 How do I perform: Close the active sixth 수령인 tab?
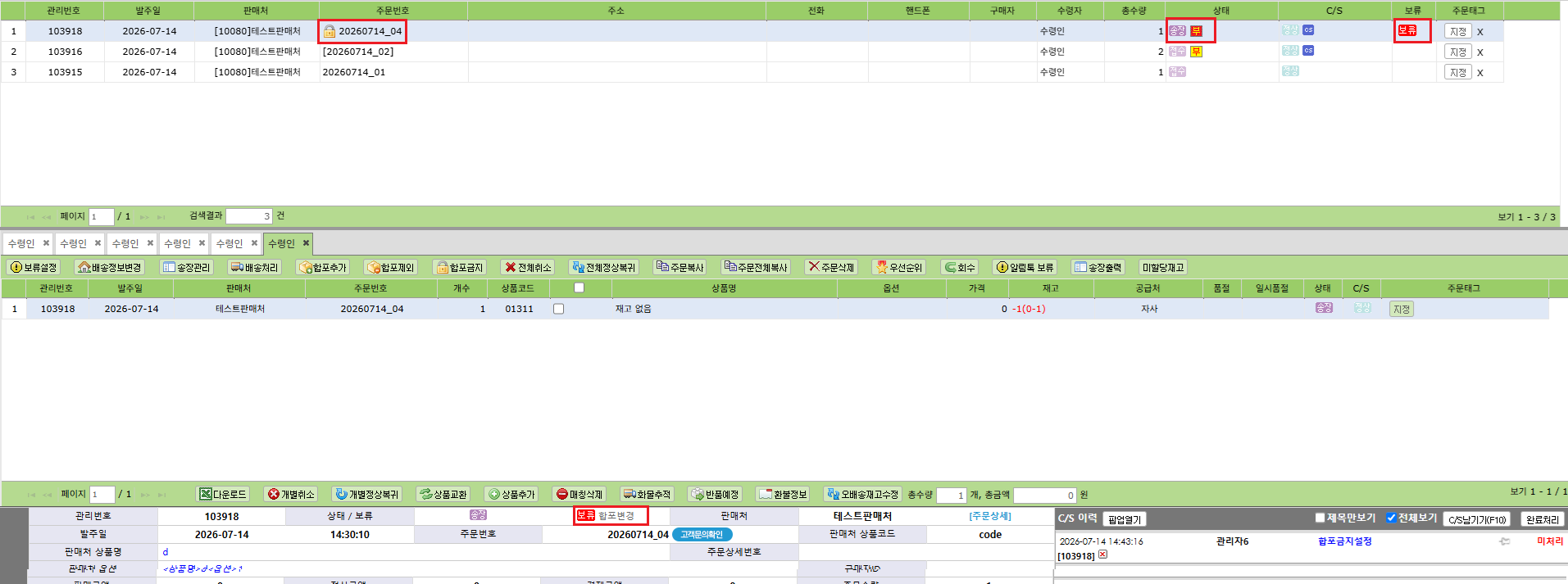click(306, 242)
